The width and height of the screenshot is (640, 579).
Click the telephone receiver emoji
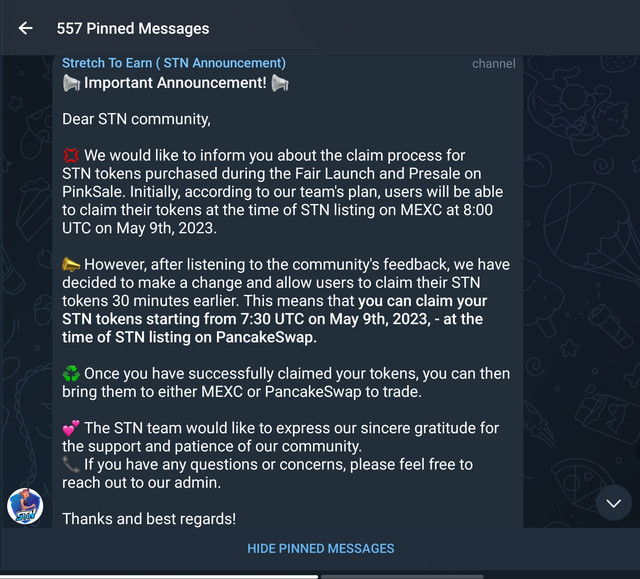(71, 464)
